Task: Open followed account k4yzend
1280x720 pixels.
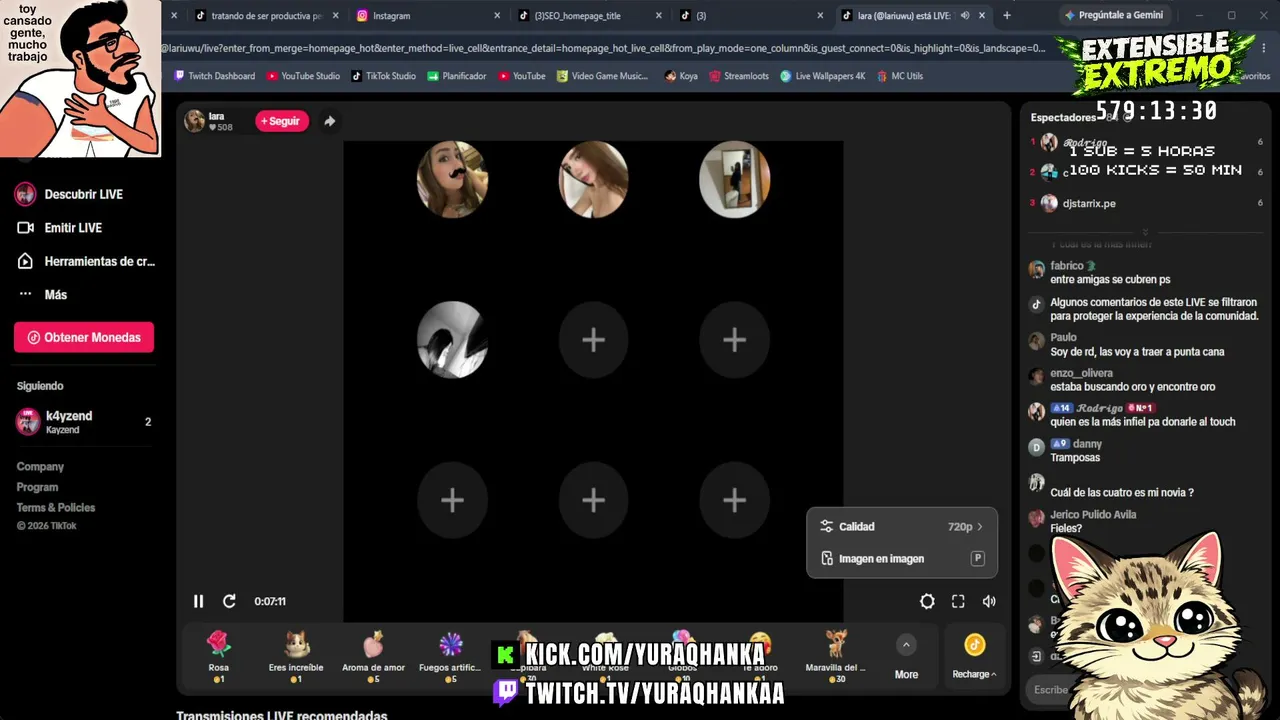Action: pyautogui.click(x=84, y=422)
